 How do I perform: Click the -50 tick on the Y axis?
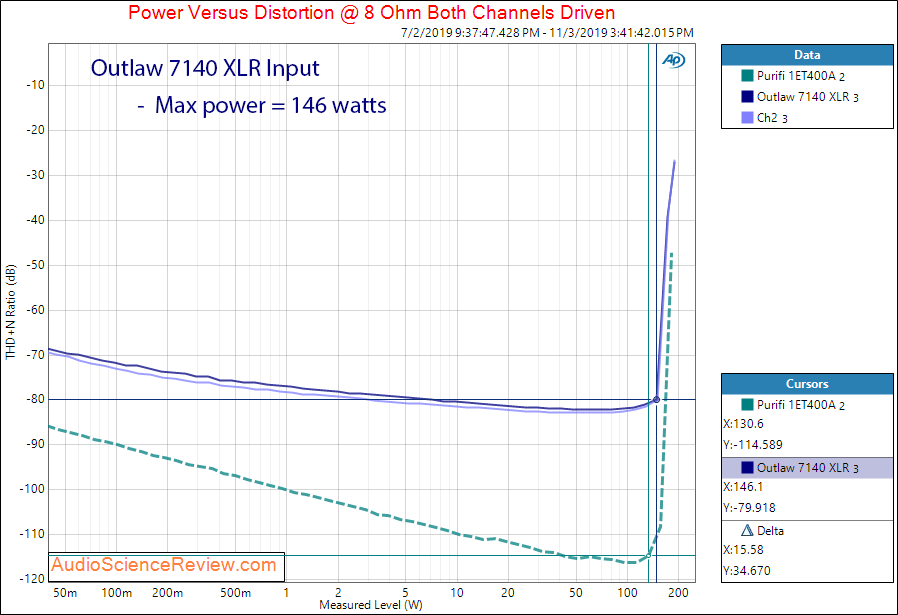(x=35, y=265)
